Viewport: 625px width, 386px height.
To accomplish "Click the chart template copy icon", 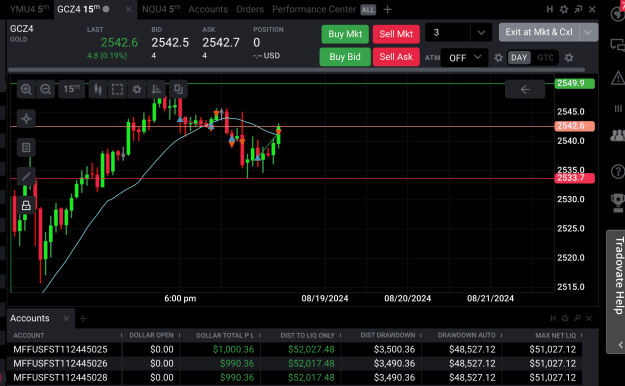I will (x=178, y=89).
